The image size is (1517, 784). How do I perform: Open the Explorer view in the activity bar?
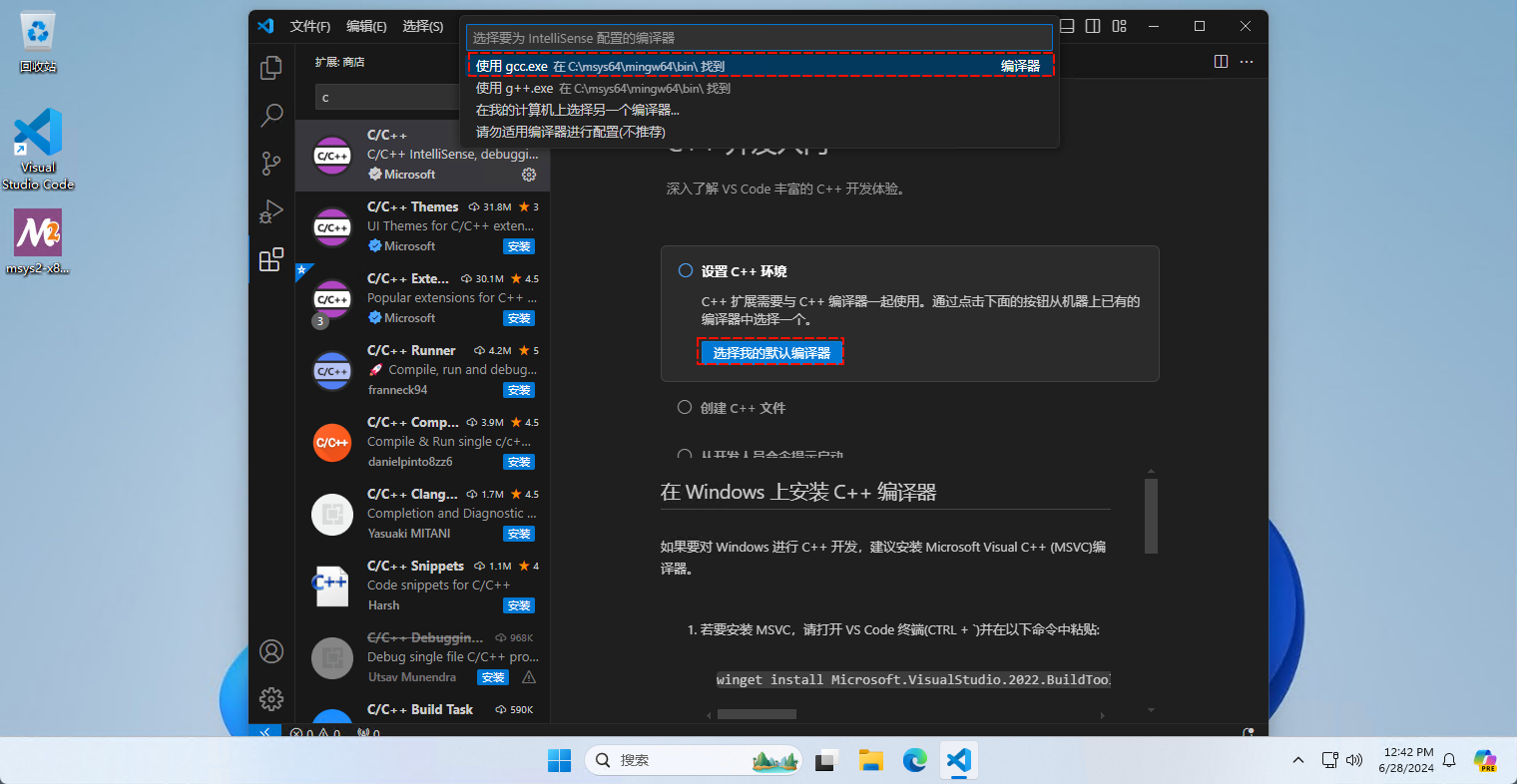point(270,68)
